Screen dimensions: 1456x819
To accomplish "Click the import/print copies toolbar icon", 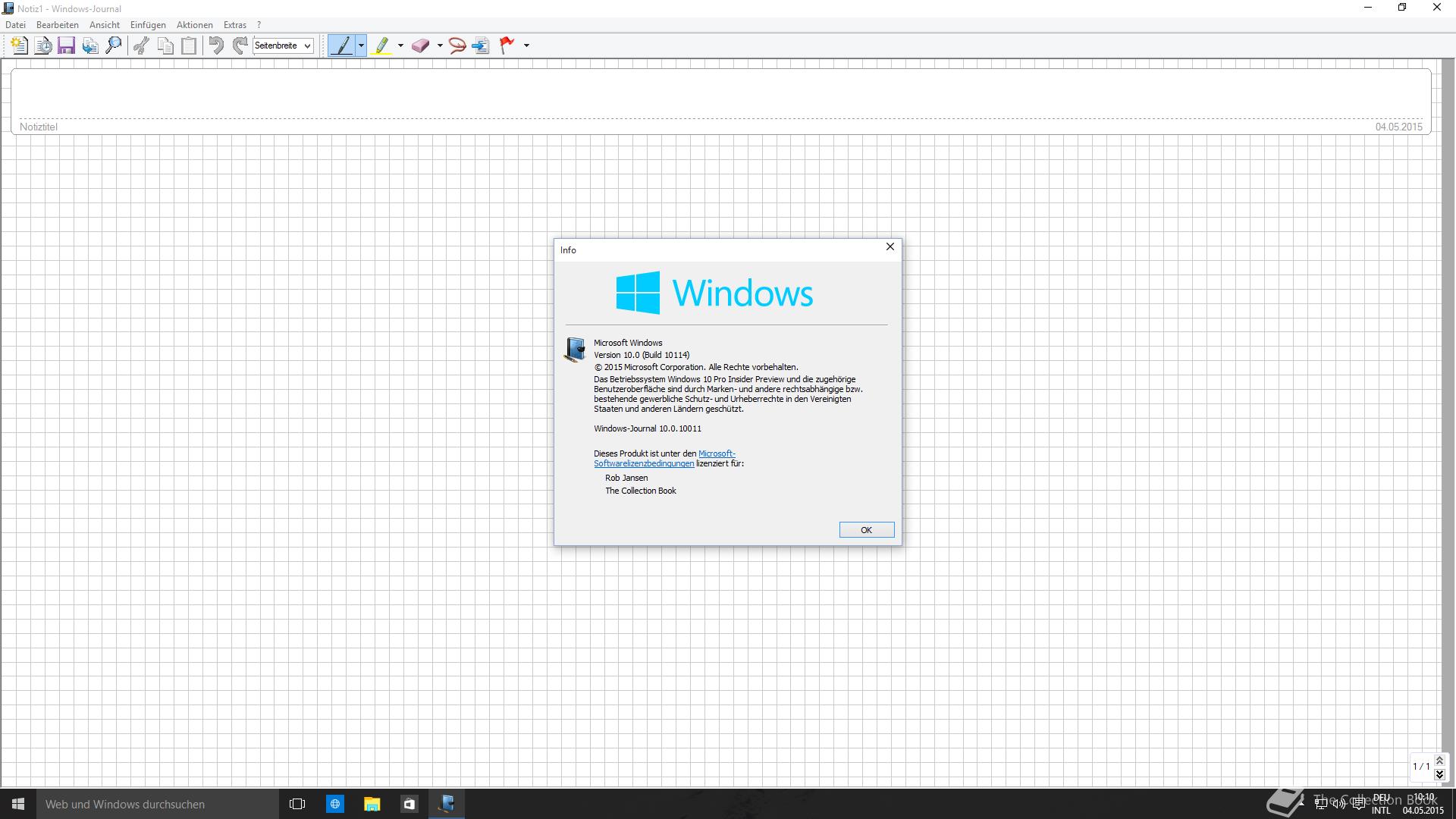I will point(89,45).
